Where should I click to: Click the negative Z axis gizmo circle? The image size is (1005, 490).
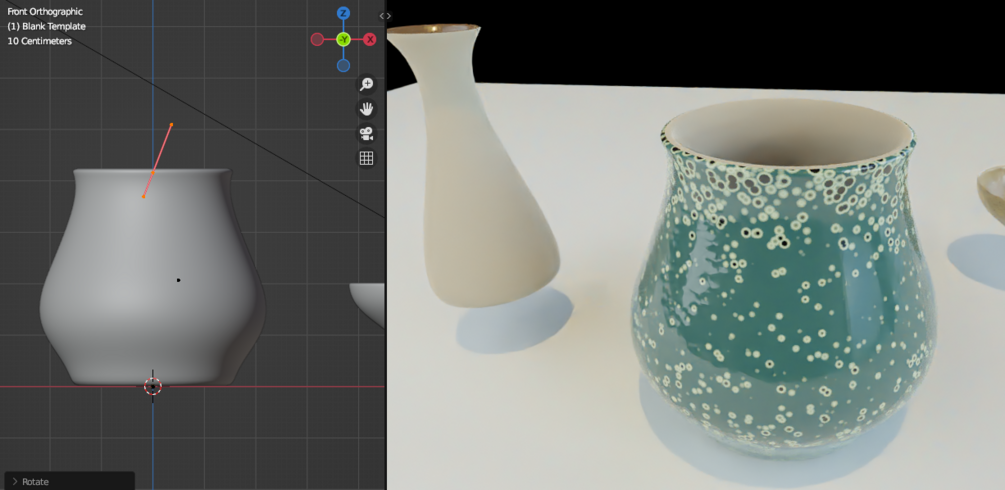tap(344, 65)
